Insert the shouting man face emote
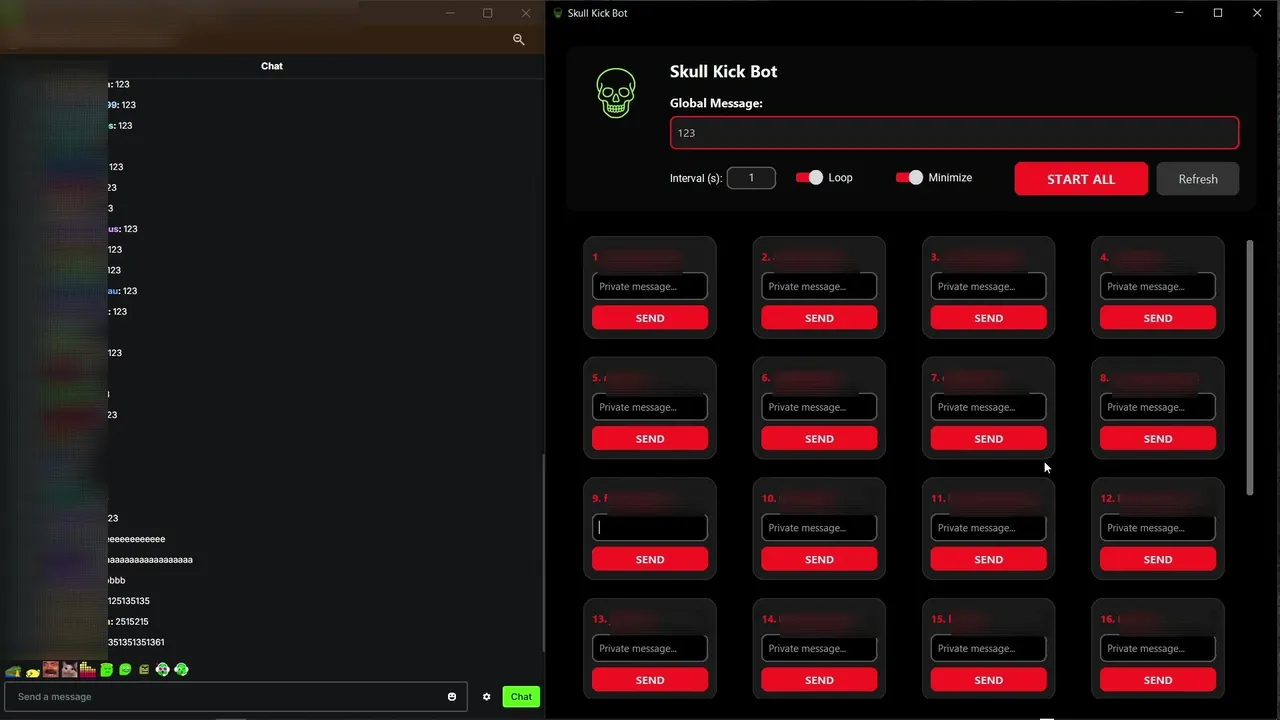The height and width of the screenshot is (720, 1280). pyautogui.click(x=50, y=670)
